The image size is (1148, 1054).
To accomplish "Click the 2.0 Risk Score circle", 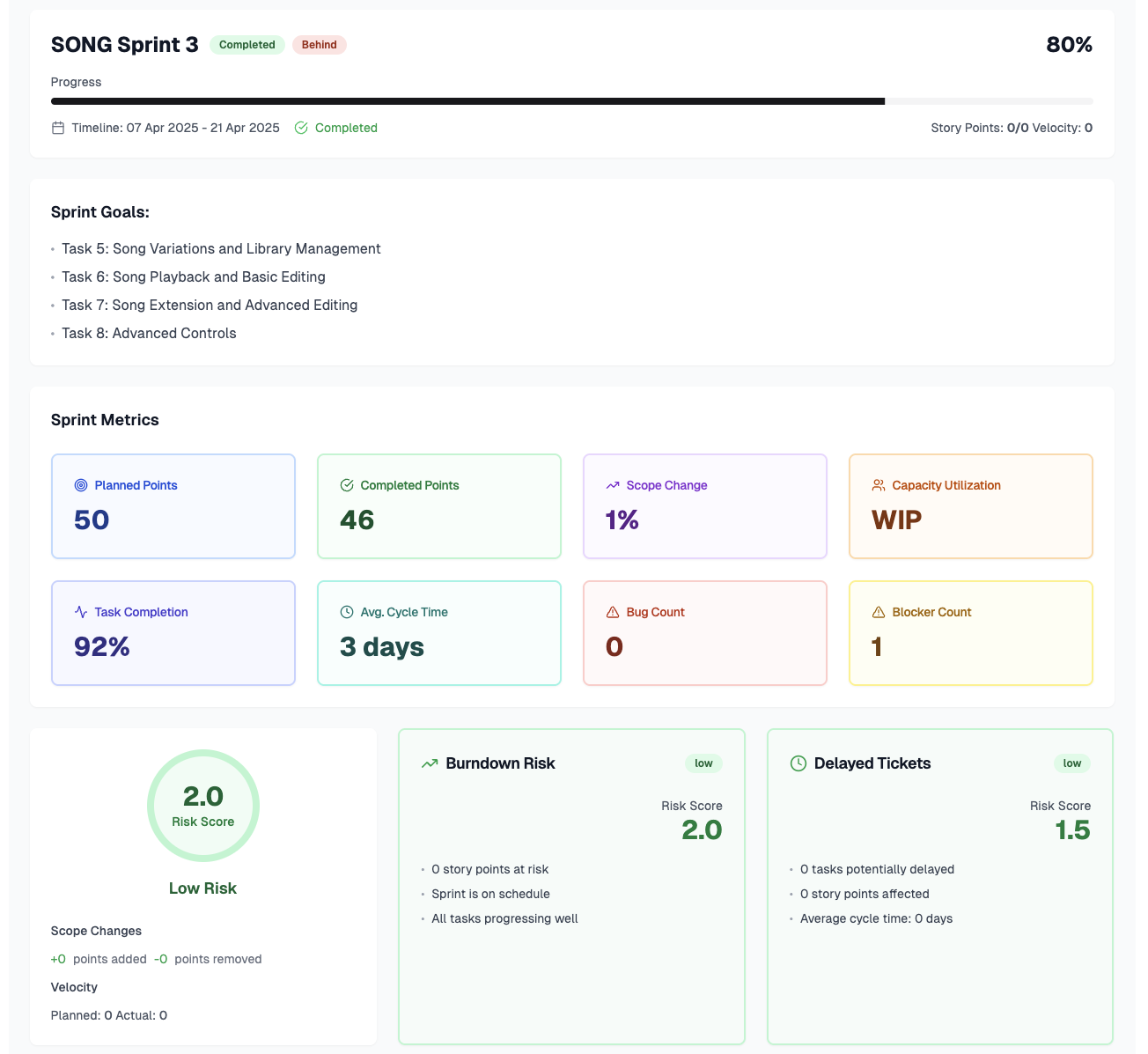I will 203,805.
